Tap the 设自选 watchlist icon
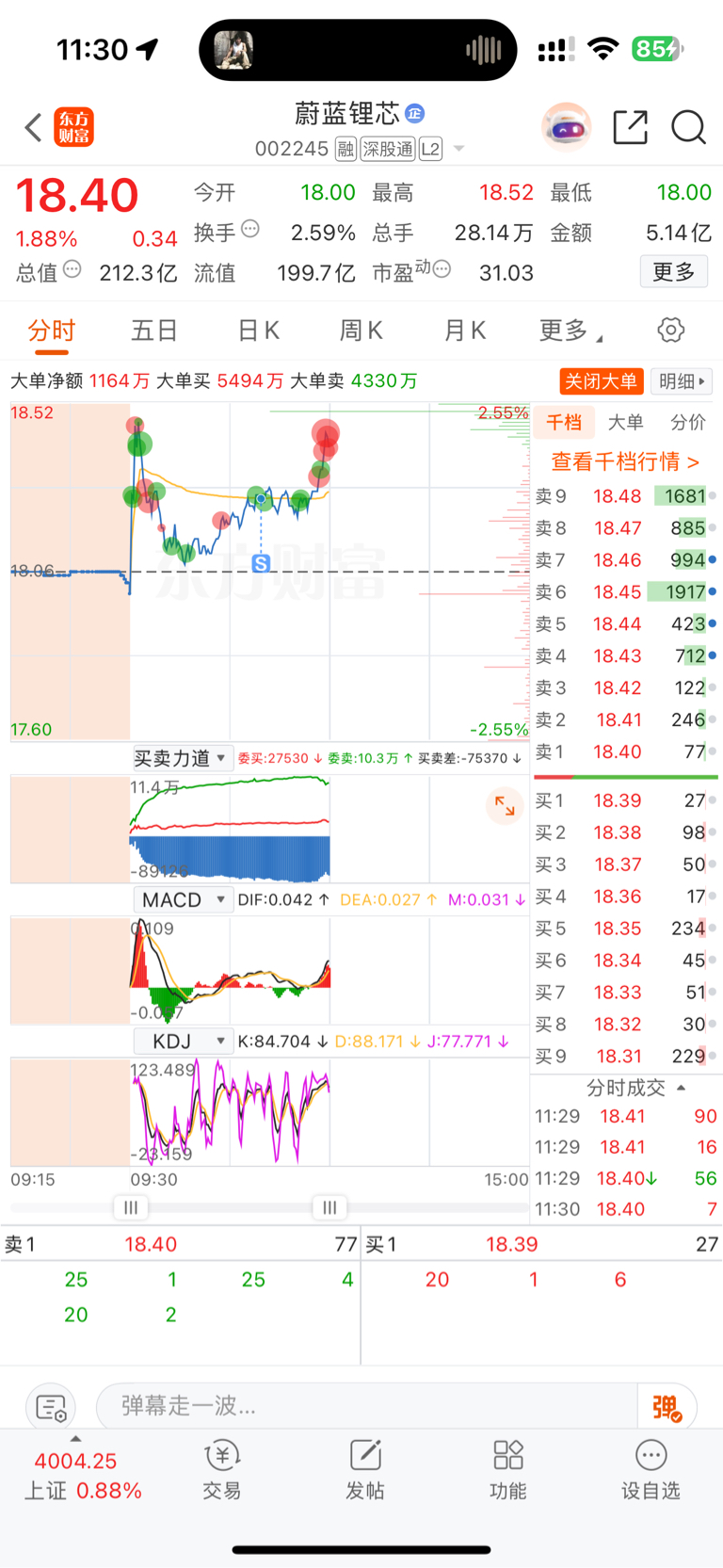Viewport: 723px width, 1568px height. [x=651, y=1469]
